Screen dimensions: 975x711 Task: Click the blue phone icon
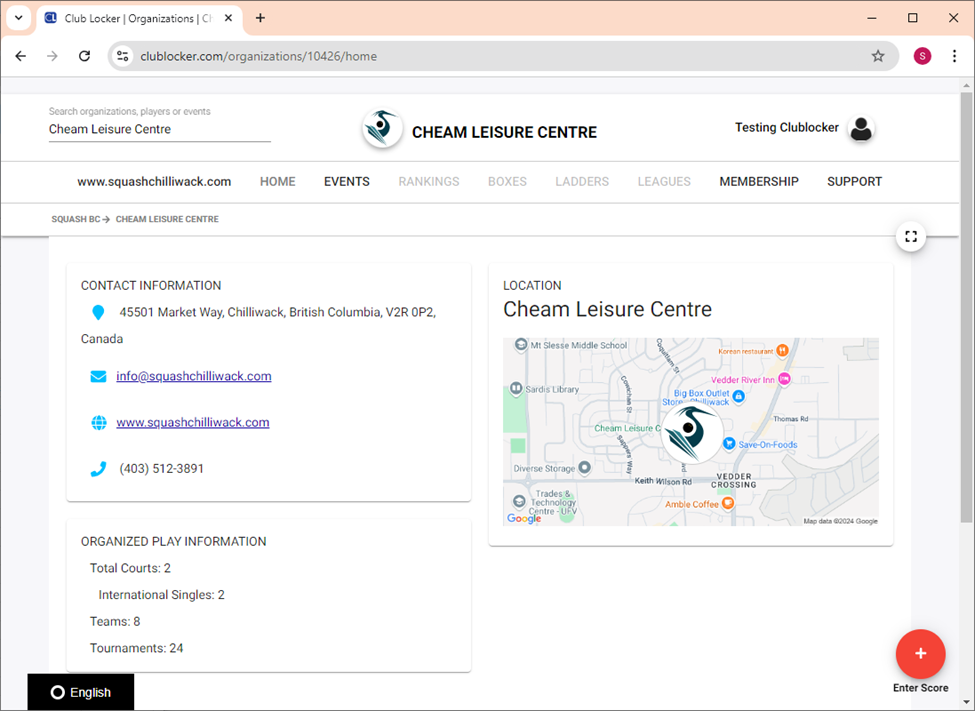[98, 469]
